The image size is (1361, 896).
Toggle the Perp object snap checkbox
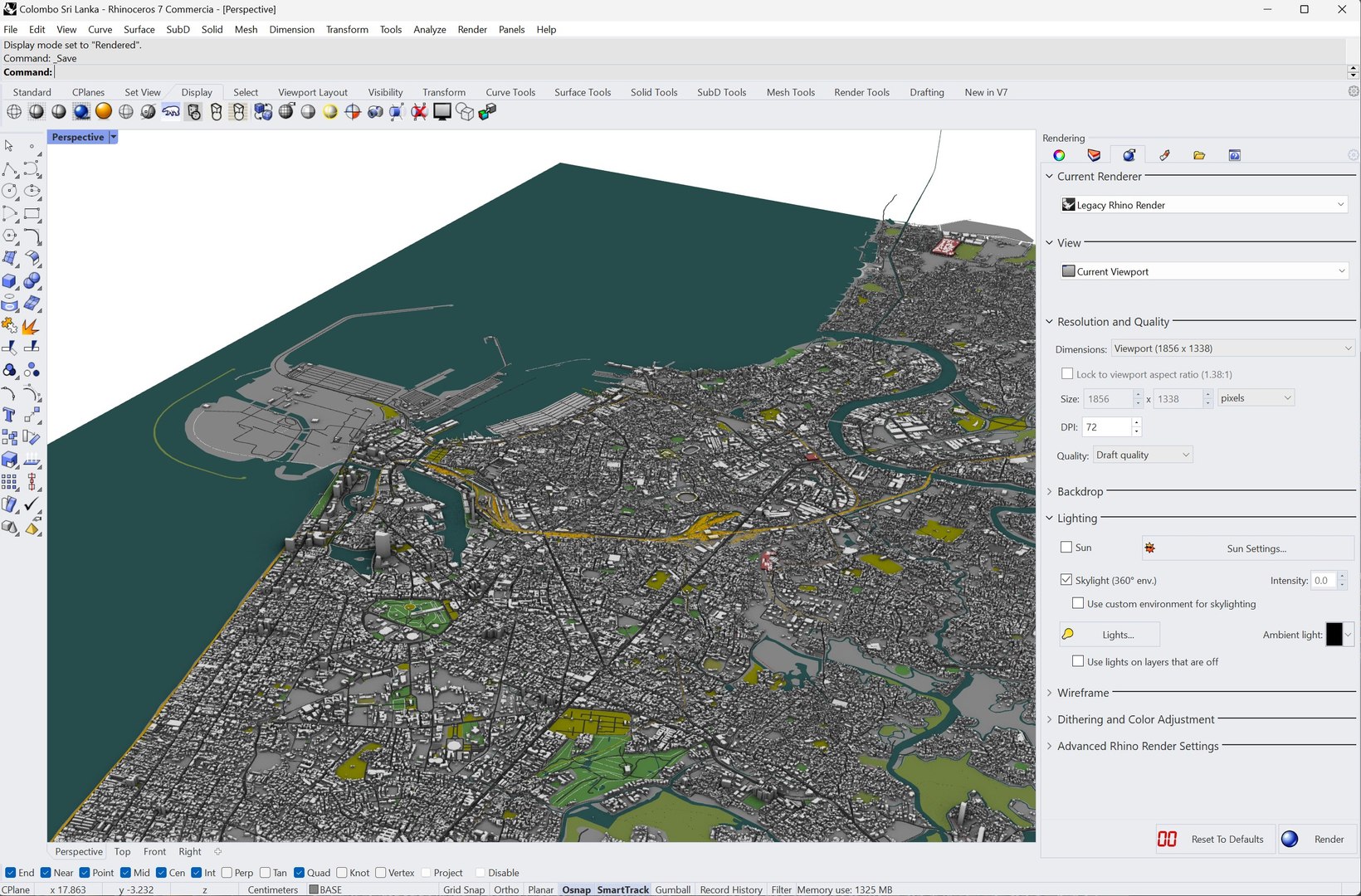[x=227, y=873]
